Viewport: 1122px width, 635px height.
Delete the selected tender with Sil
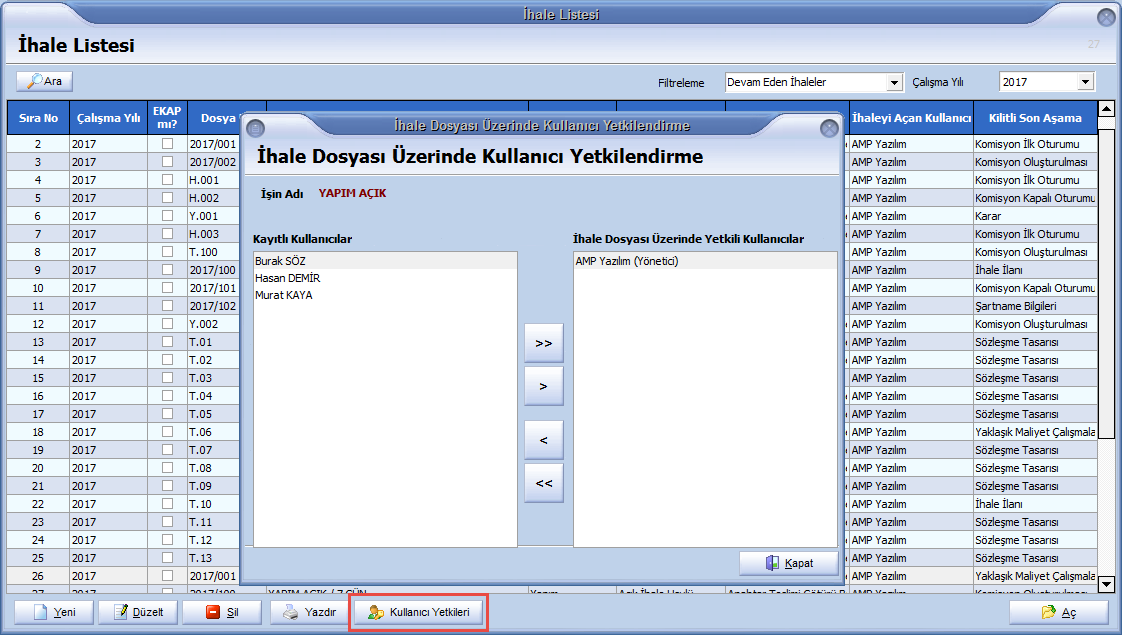(222, 612)
